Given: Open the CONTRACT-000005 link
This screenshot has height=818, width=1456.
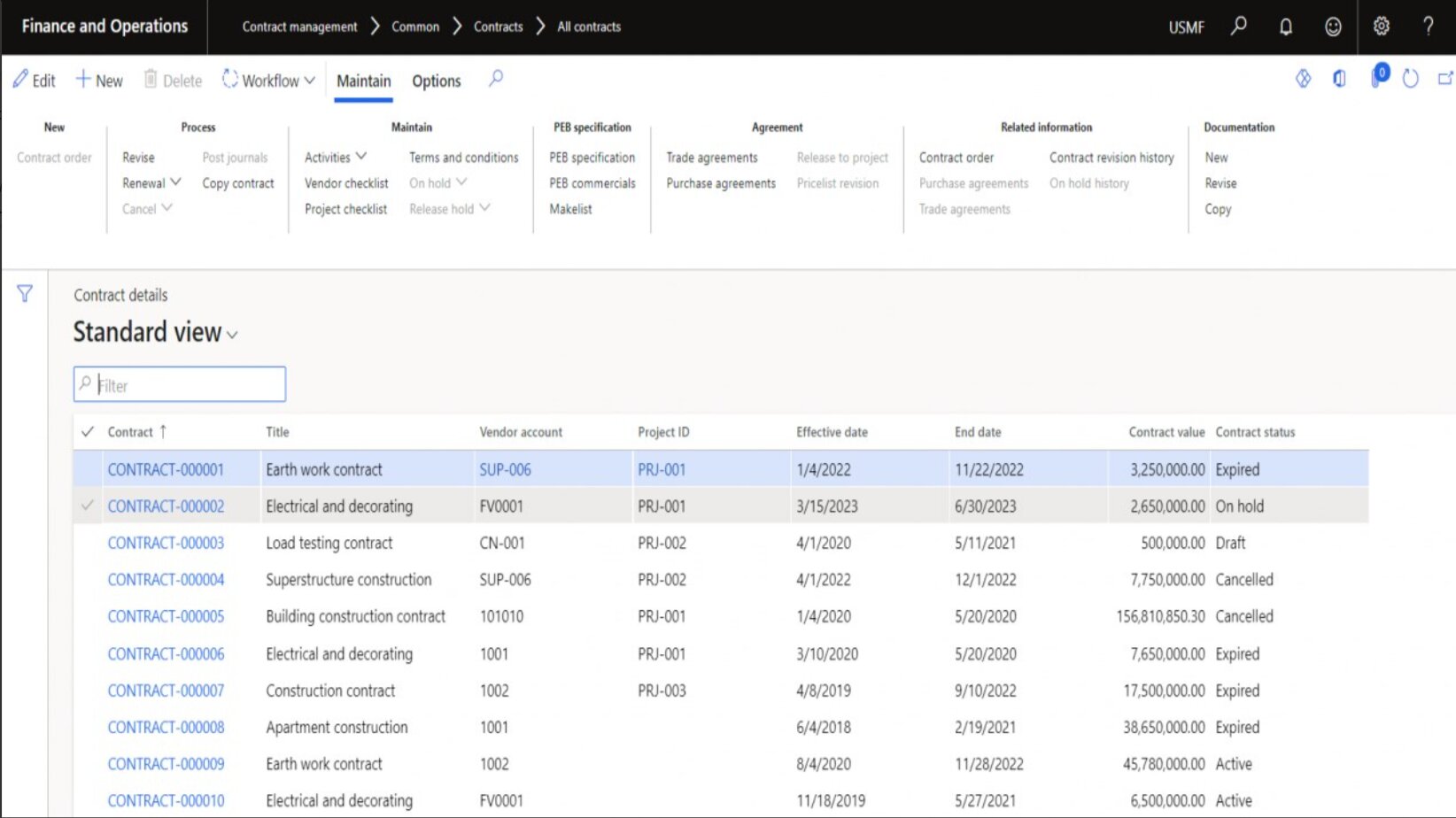Looking at the screenshot, I should pyautogui.click(x=166, y=616).
